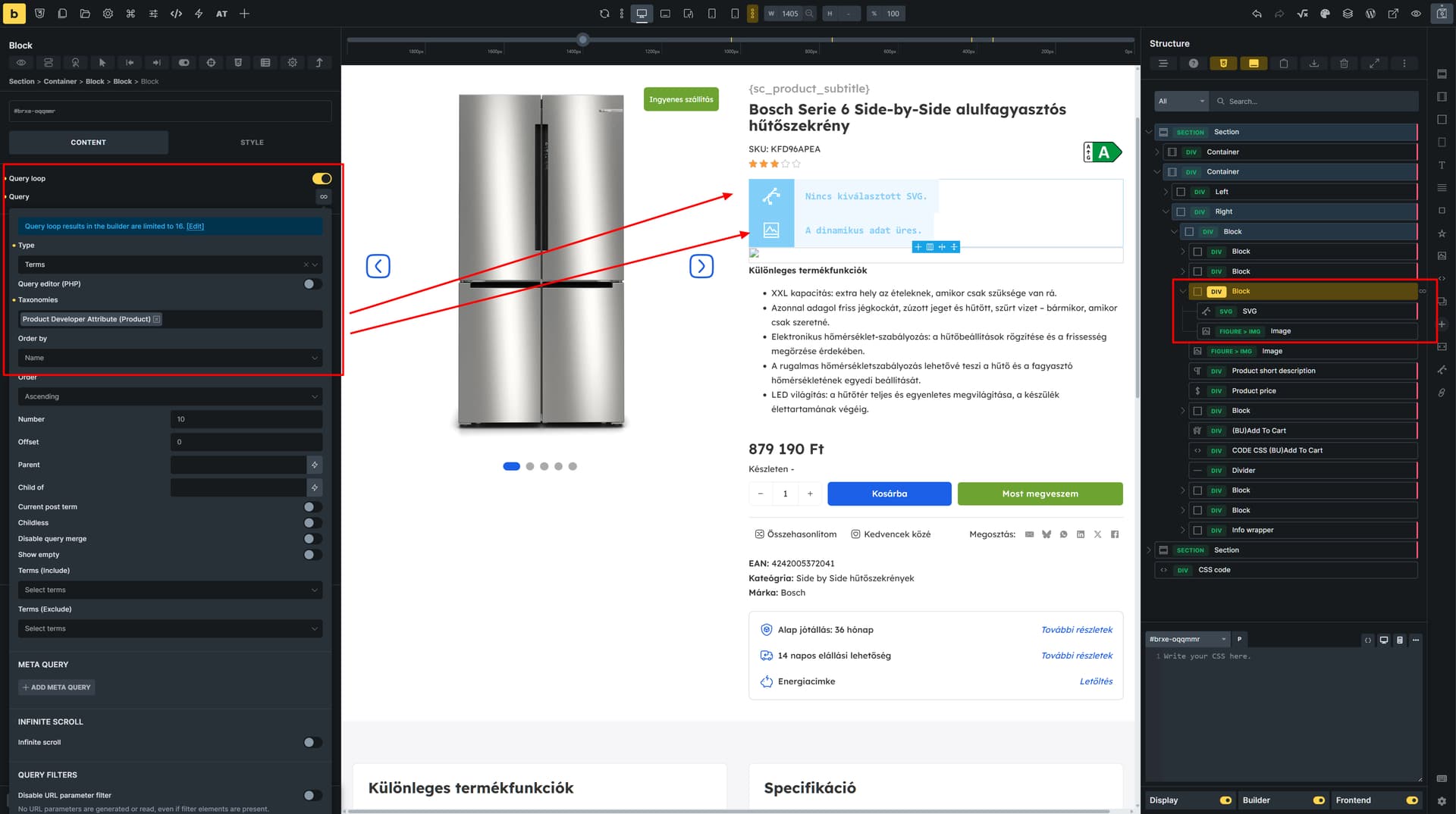Click next slide arrow on product image
Screen dimensions: 1456x814
click(701, 266)
